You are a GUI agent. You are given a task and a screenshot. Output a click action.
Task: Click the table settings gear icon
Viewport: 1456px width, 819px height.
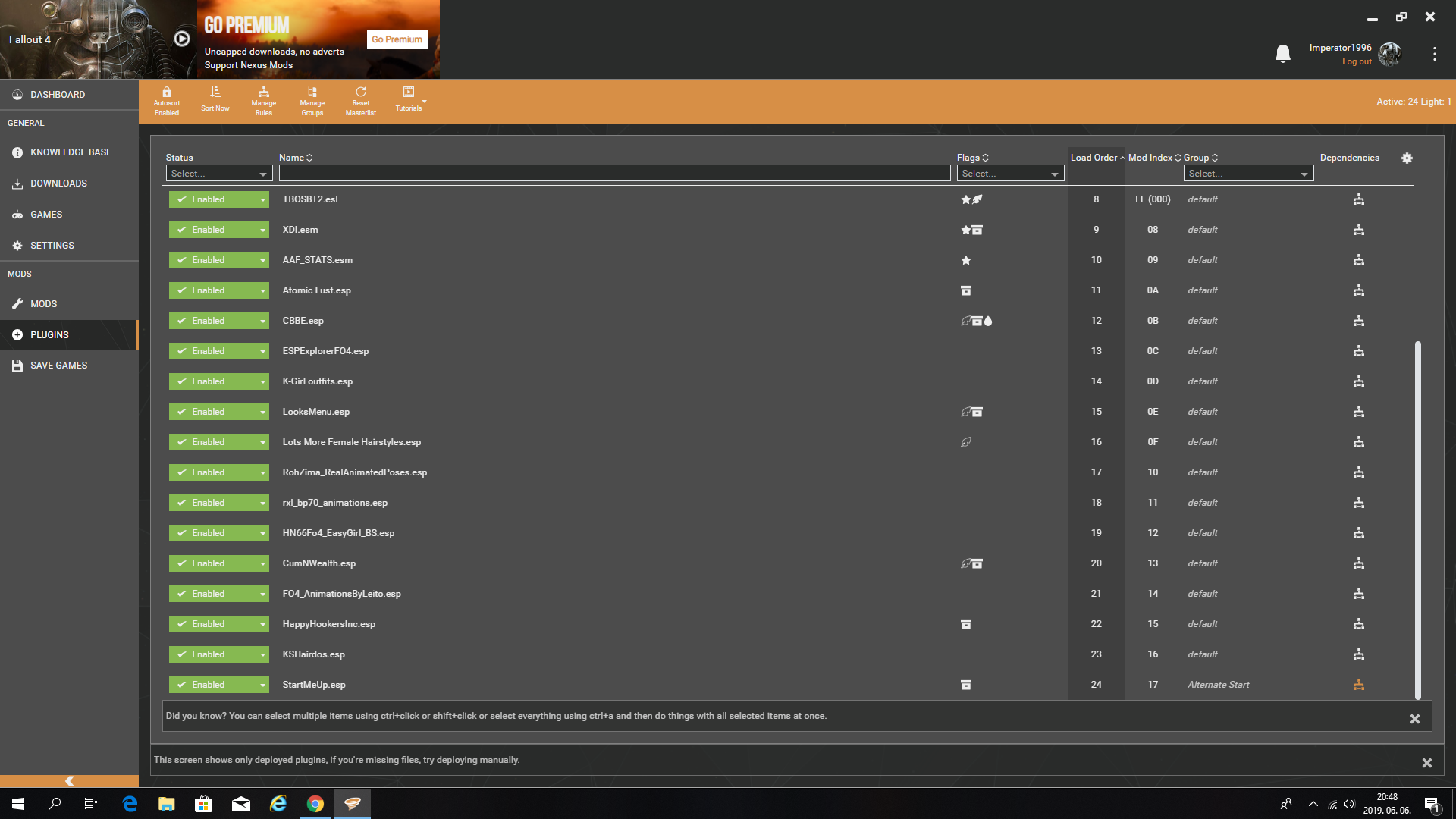pos(1407,158)
